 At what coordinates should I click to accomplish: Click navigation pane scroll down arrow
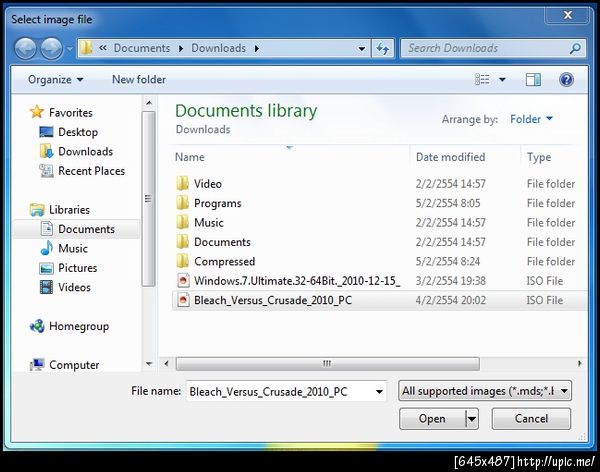coord(149,364)
